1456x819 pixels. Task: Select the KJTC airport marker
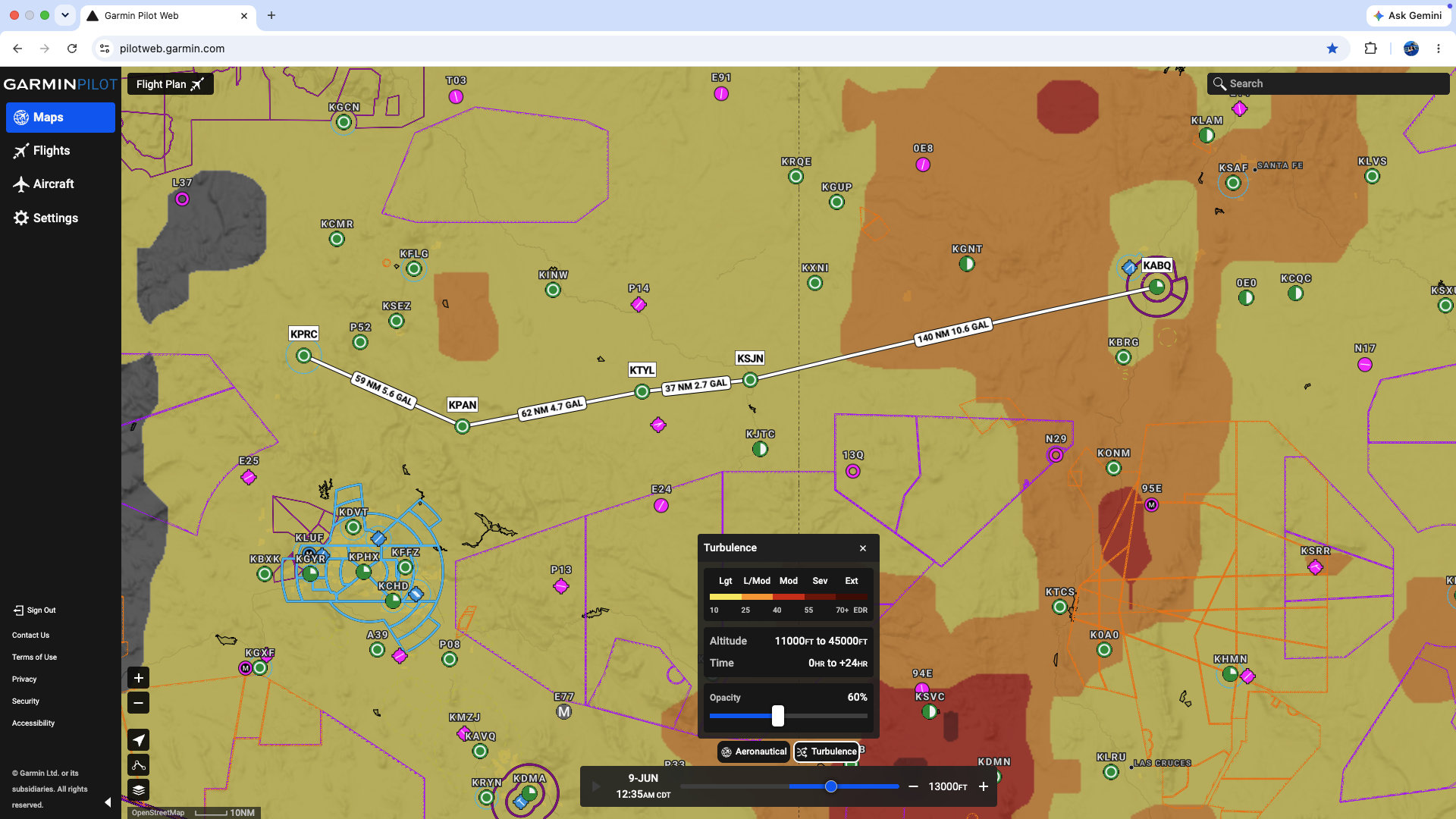click(760, 449)
